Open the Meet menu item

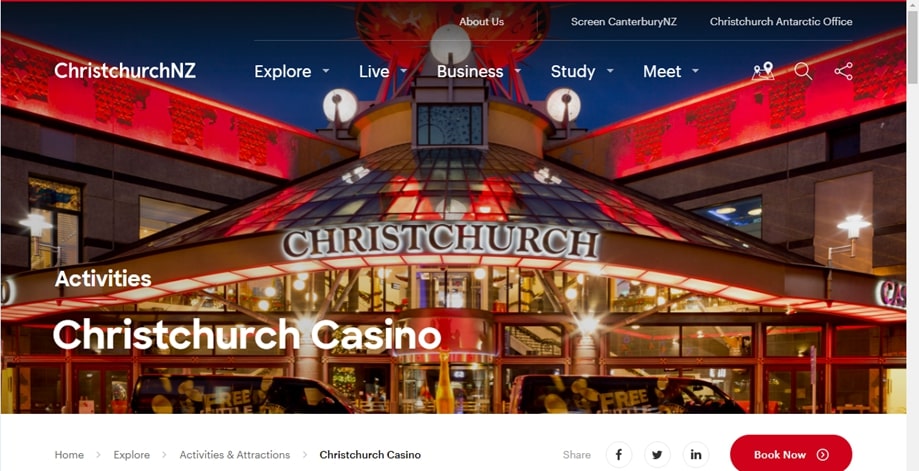tap(662, 71)
